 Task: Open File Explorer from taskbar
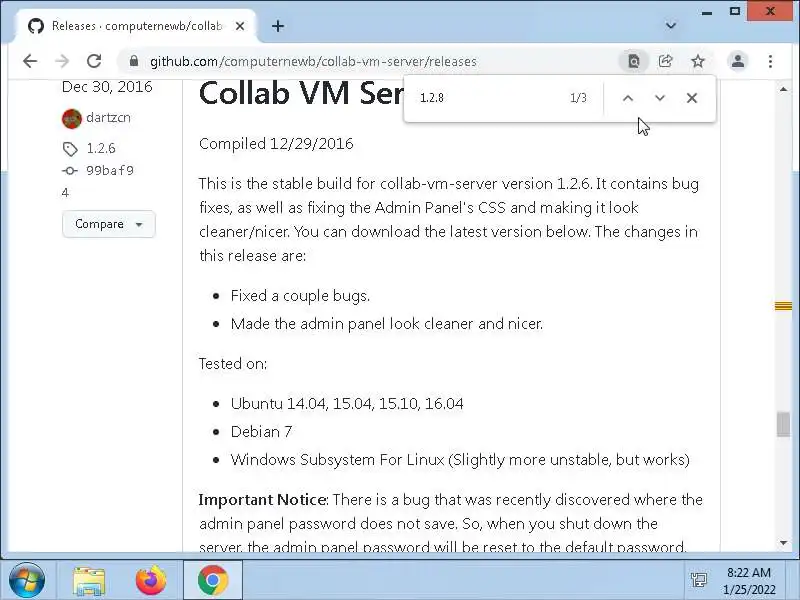tap(89, 581)
